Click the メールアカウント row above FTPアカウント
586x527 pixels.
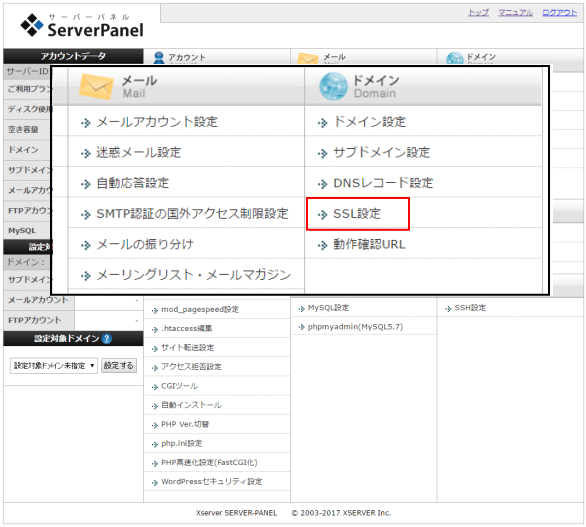coord(73,300)
